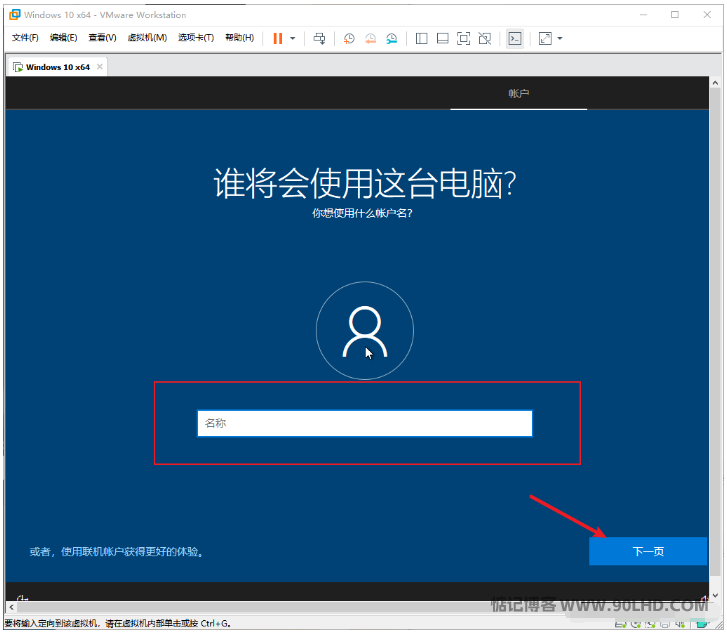Click the take snapshot clock icon
This screenshot has width=727, height=634.
coord(349,38)
